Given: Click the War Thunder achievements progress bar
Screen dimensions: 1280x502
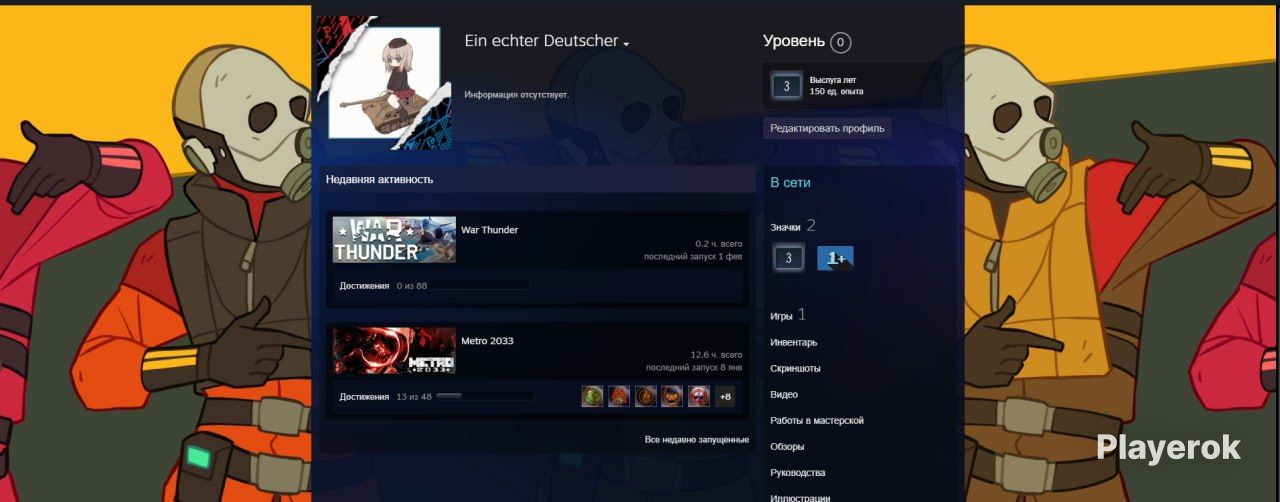Looking at the screenshot, I should click(x=480, y=286).
